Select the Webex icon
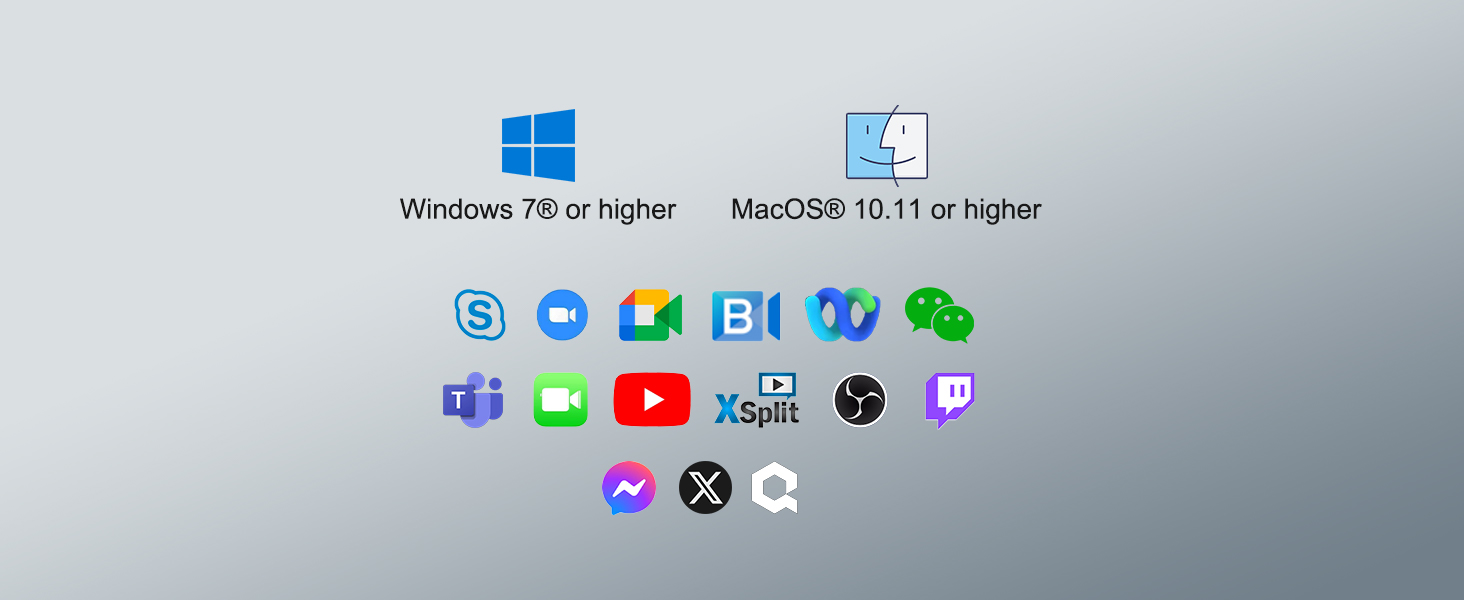Viewport: 1464px width, 600px height. [843, 315]
